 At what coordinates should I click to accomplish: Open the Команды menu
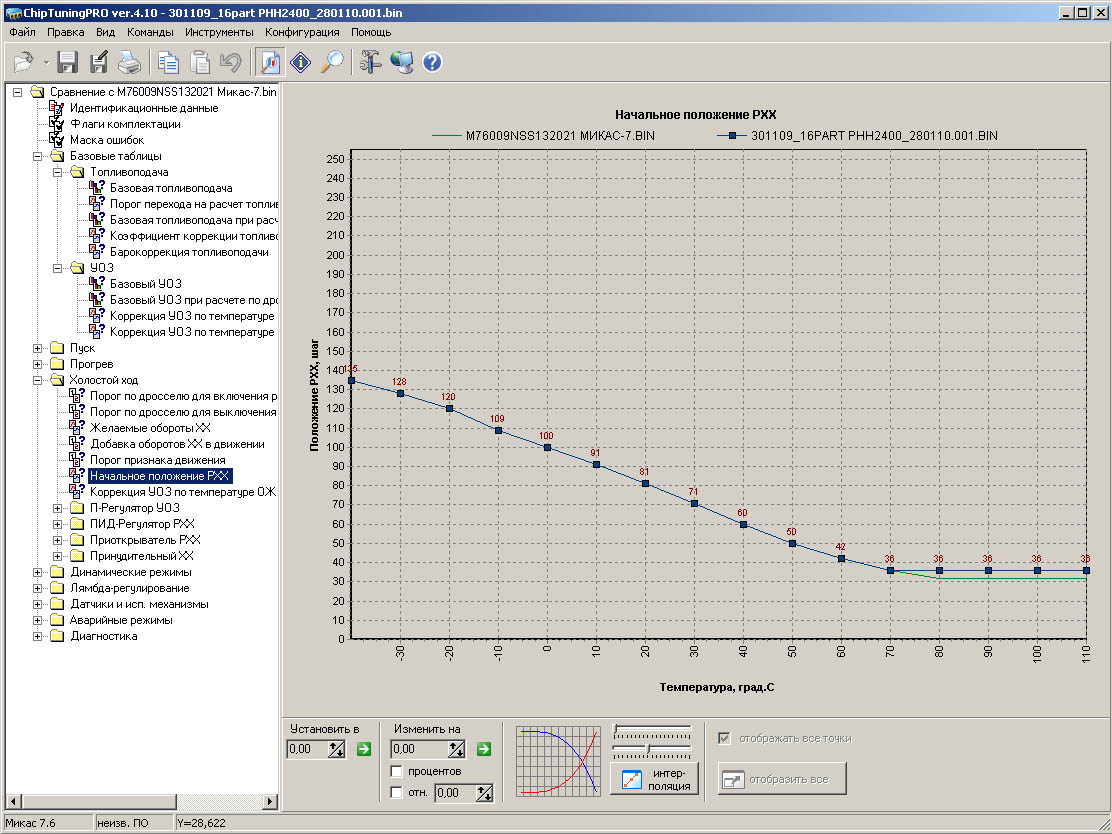(150, 32)
